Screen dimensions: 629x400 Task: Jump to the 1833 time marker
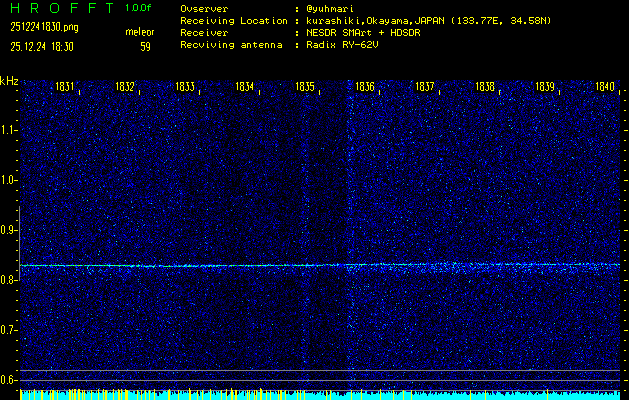(x=185, y=88)
